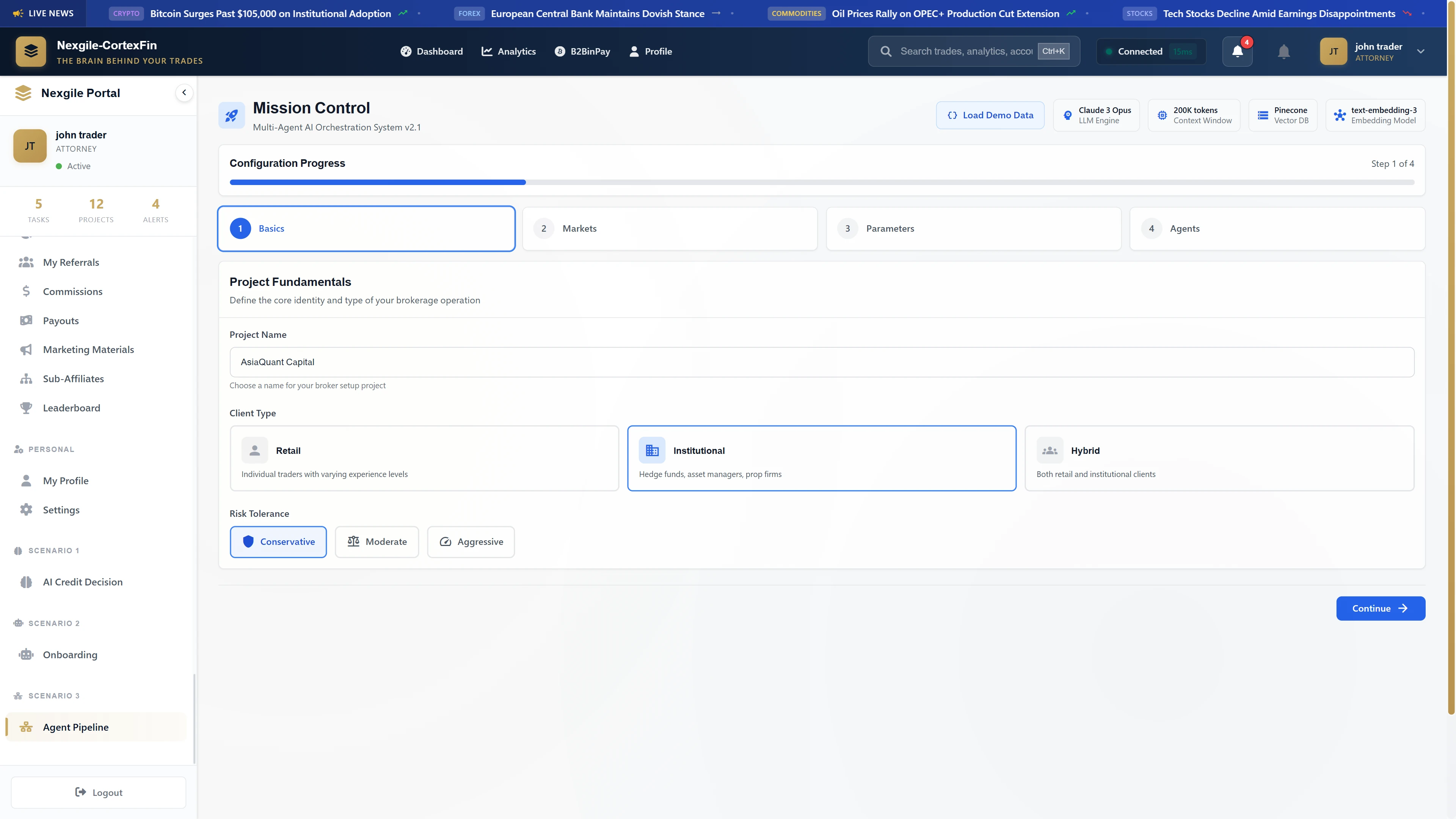The image size is (1456, 819).
Task: Collapse the Nexgile Portal sidebar
Action: 184,92
